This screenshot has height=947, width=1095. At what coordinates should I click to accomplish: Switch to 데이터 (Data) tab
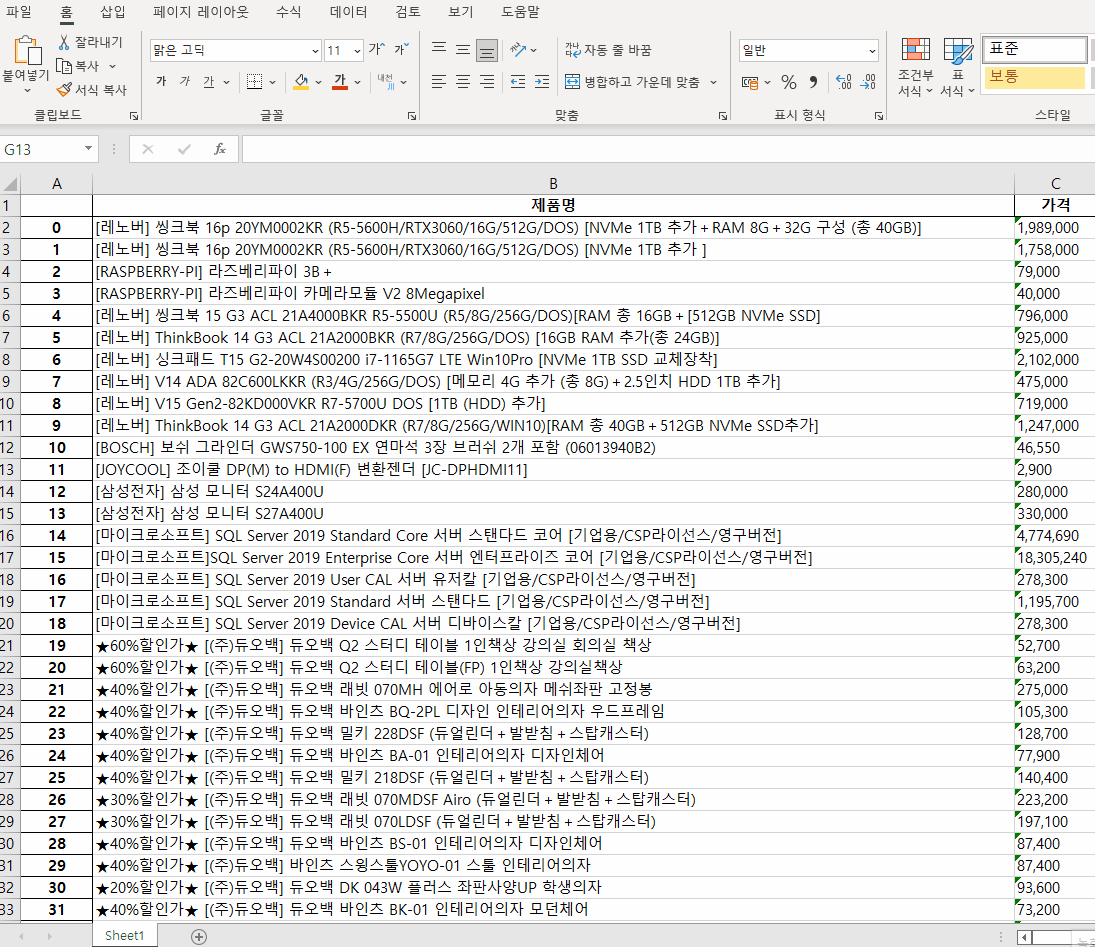[348, 12]
